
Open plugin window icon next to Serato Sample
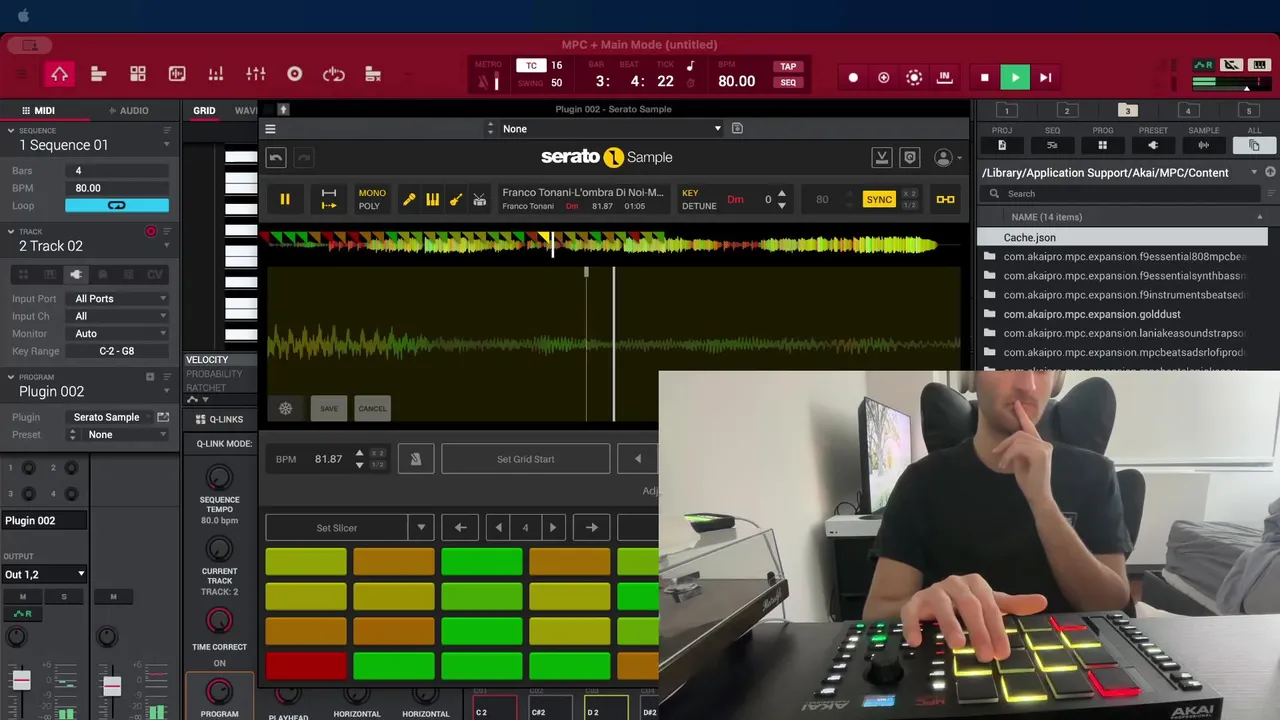163,417
